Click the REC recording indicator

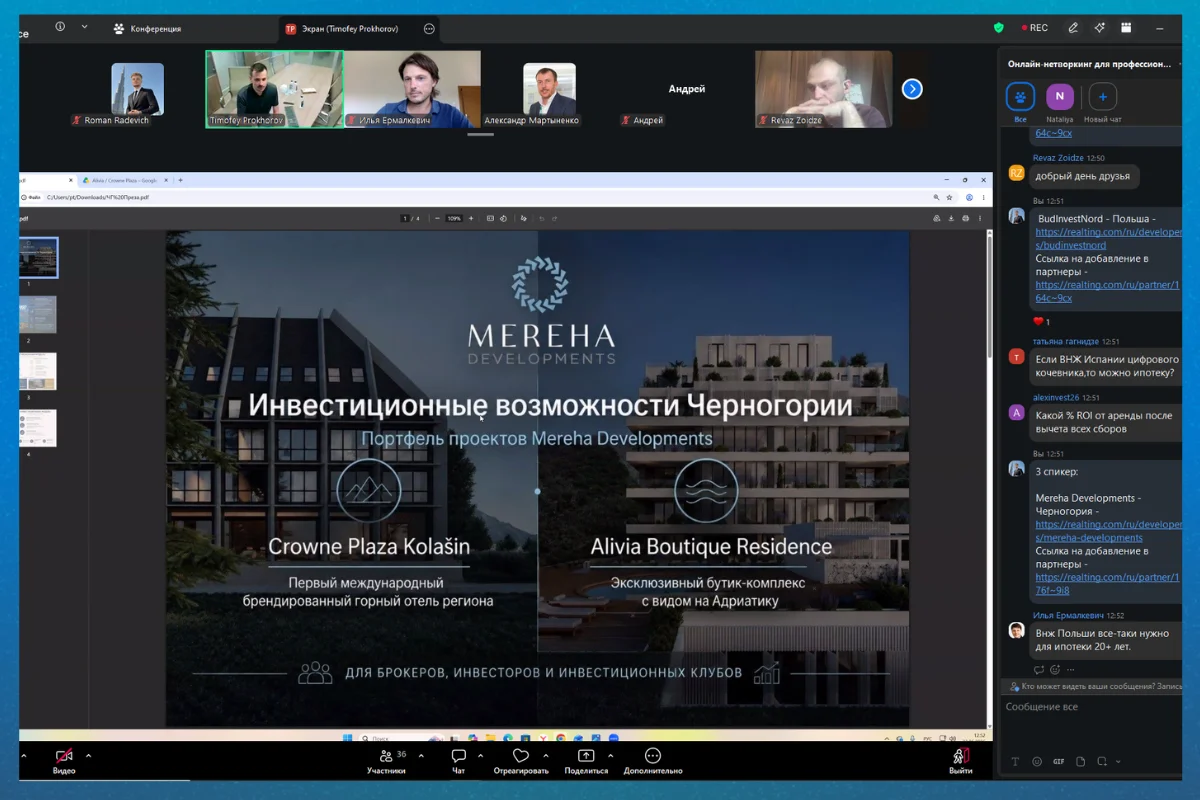pos(1035,28)
